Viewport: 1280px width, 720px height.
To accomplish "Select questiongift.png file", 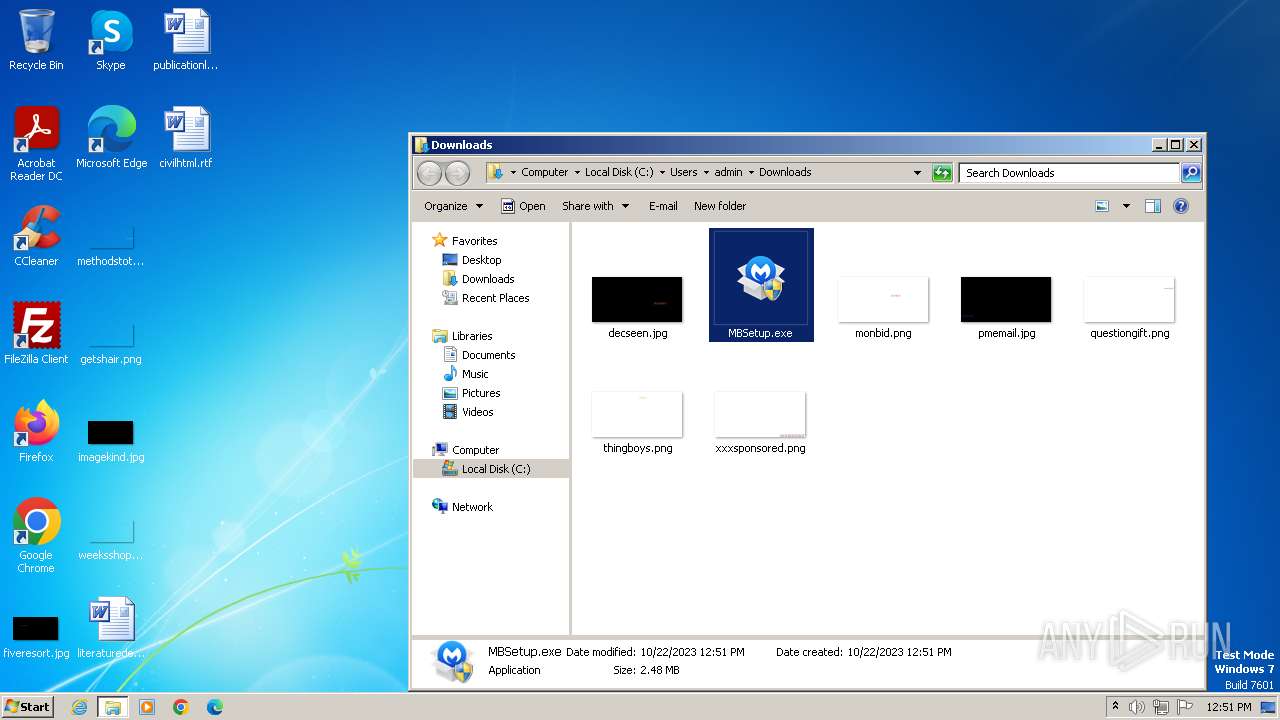I will (x=1129, y=308).
